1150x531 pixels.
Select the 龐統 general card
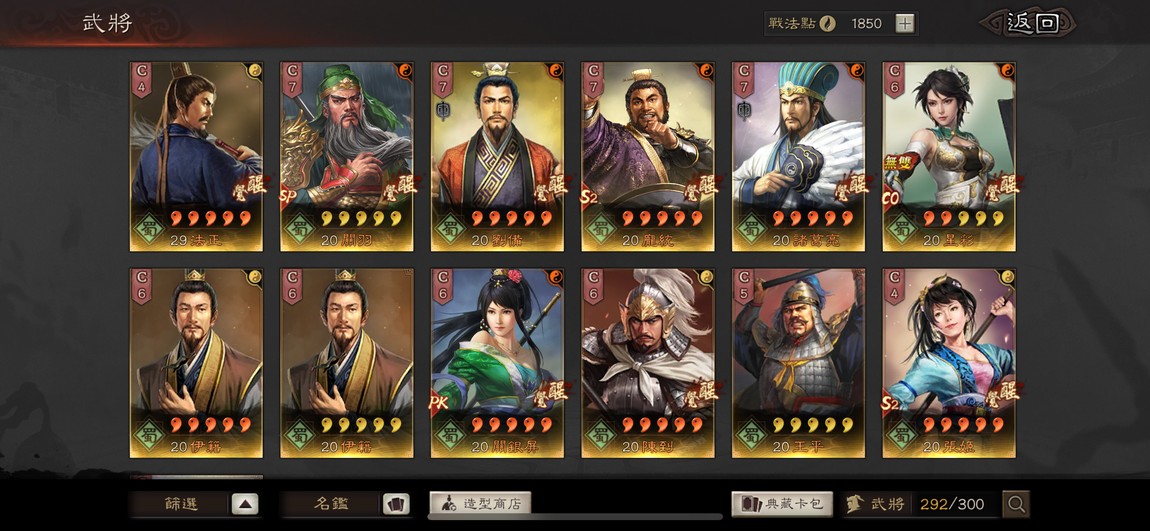pyautogui.click(x=648, y=156)
